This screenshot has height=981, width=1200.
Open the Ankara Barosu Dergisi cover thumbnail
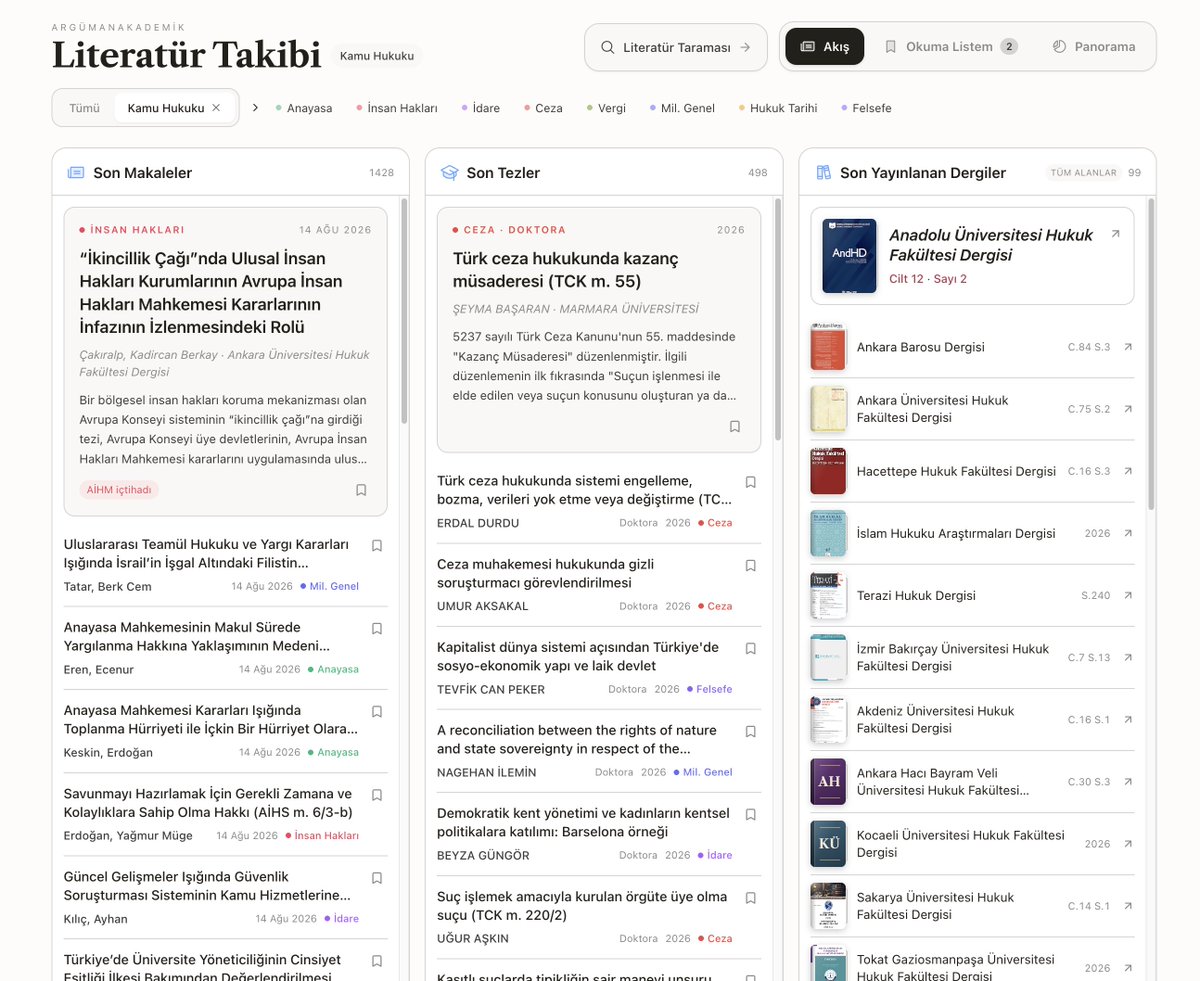tap(828, 347)
